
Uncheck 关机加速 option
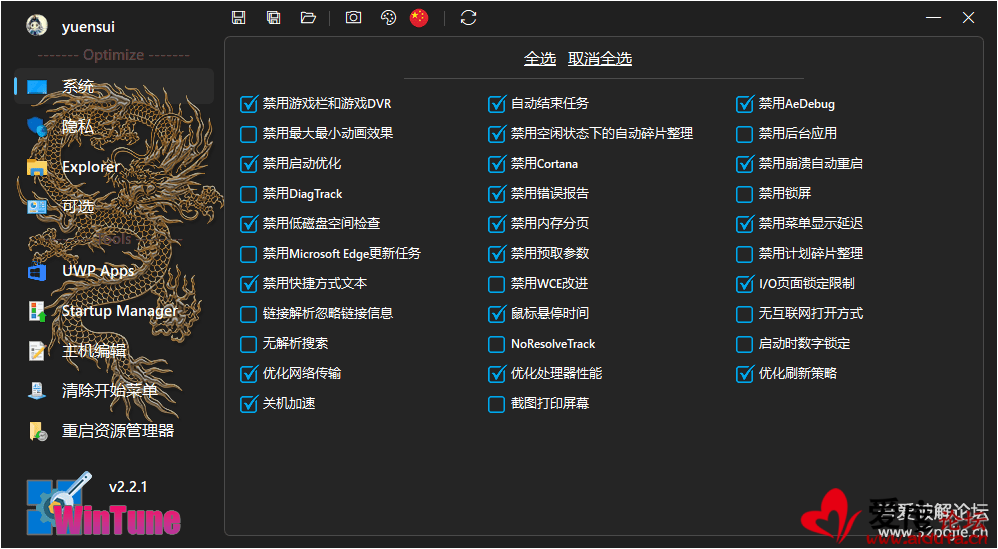(248, 403)
